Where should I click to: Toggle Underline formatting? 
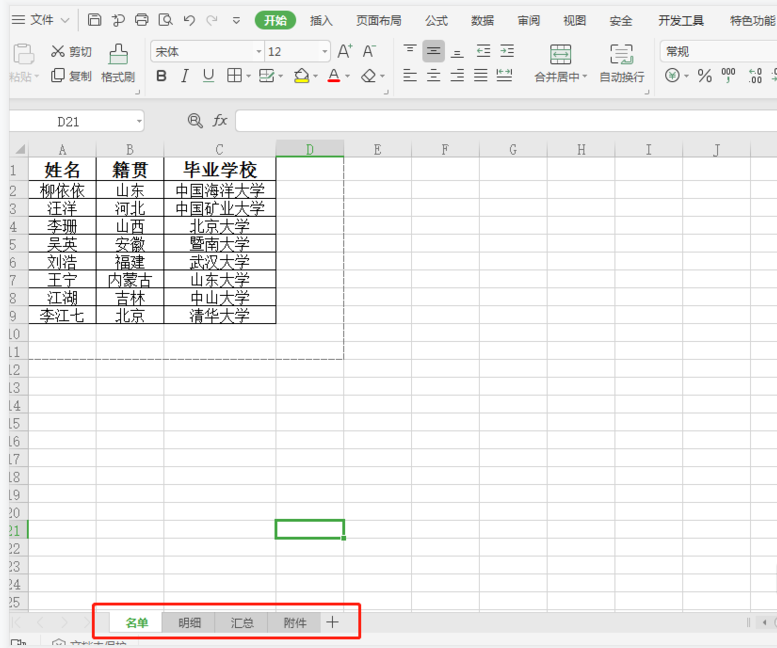pos(209,76)
